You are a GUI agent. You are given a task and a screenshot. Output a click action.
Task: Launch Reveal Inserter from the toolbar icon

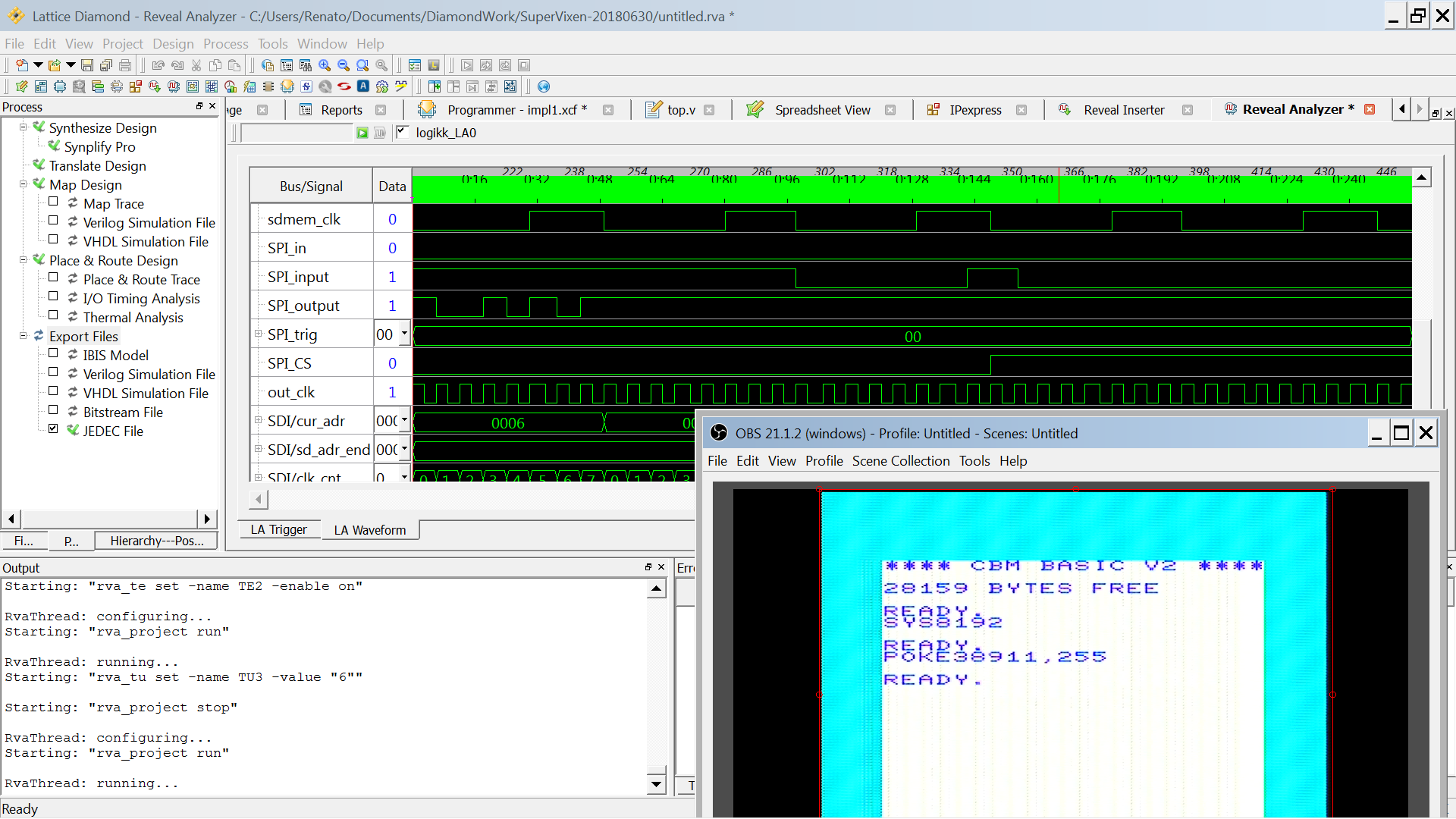point(155,86)
